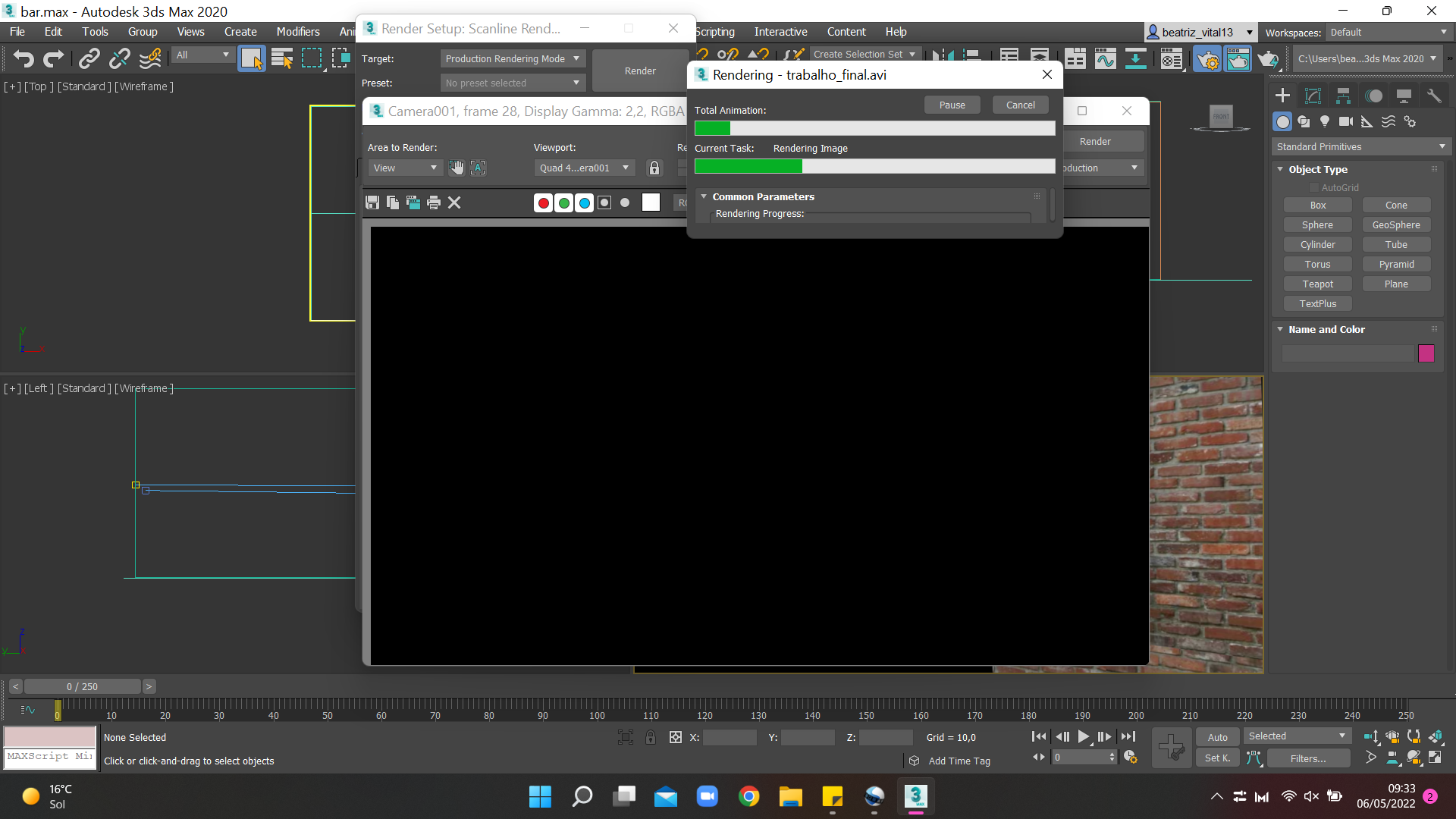Toggle lock to viewport padlock
Viewport: 1456px width, 819px height.
(654, 168)
